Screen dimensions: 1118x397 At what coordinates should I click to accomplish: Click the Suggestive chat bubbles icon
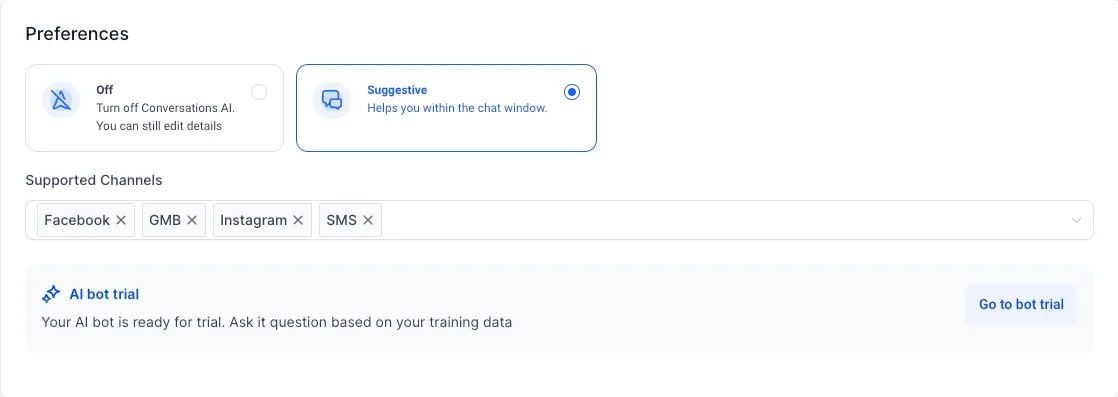[x=332, y=100]
